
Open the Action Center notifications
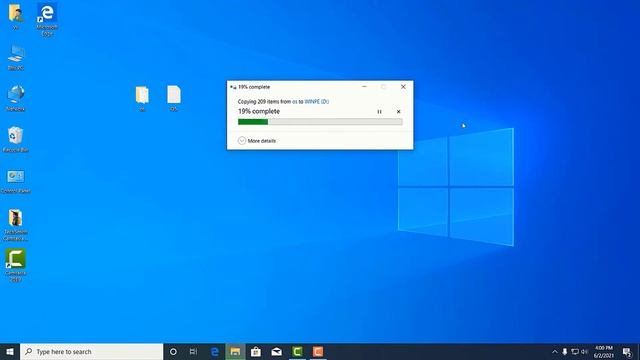point(627,351)
